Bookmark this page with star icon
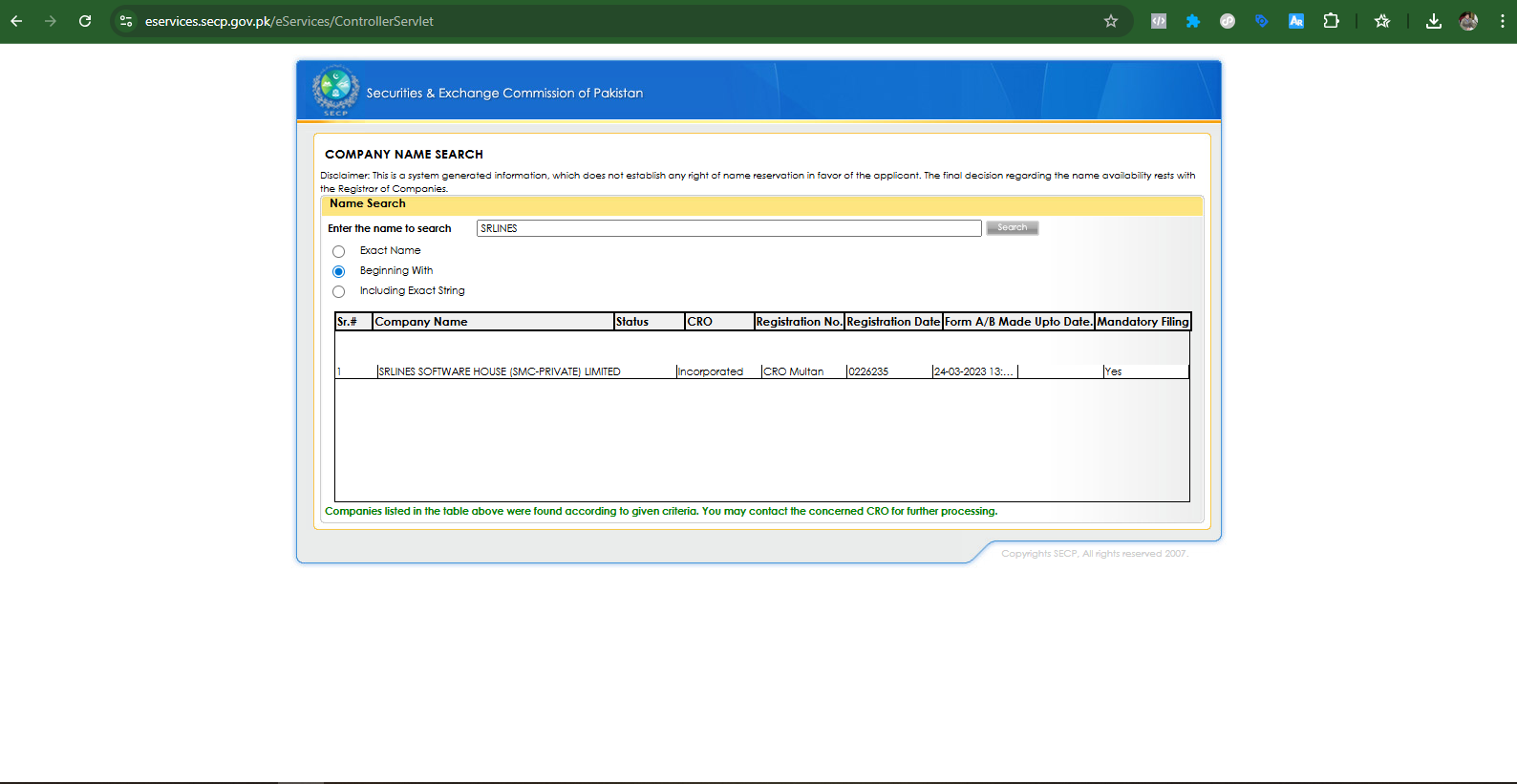The width and height of the screenshot is (1517, 784). click(x=1110, y=21)
